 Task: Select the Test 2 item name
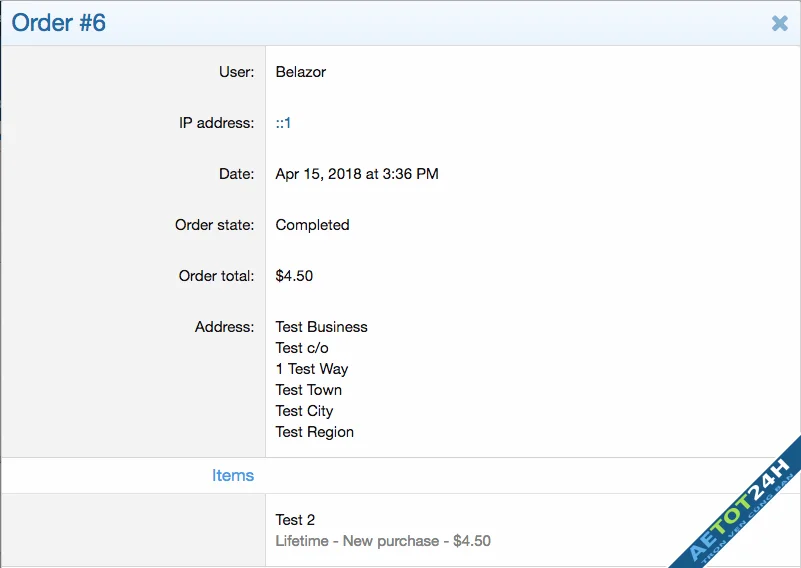295,520
